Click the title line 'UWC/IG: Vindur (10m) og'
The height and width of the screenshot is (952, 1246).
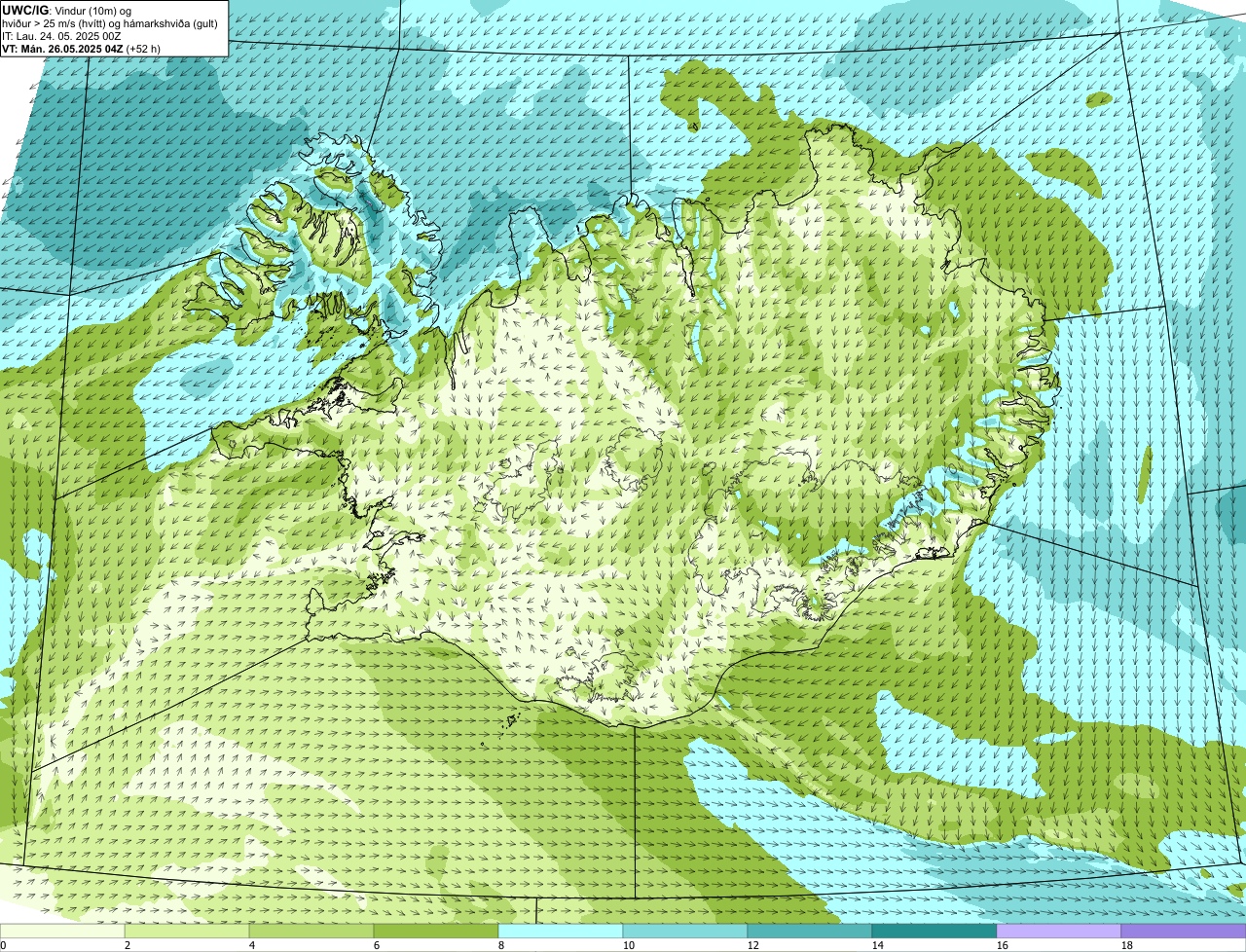(67, 11)
